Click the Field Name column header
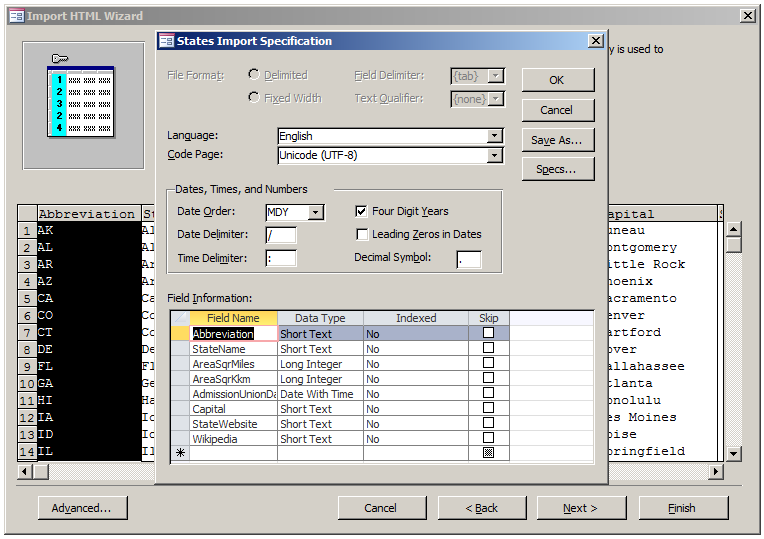Screen dimensions: 764x539 point(233,318)
